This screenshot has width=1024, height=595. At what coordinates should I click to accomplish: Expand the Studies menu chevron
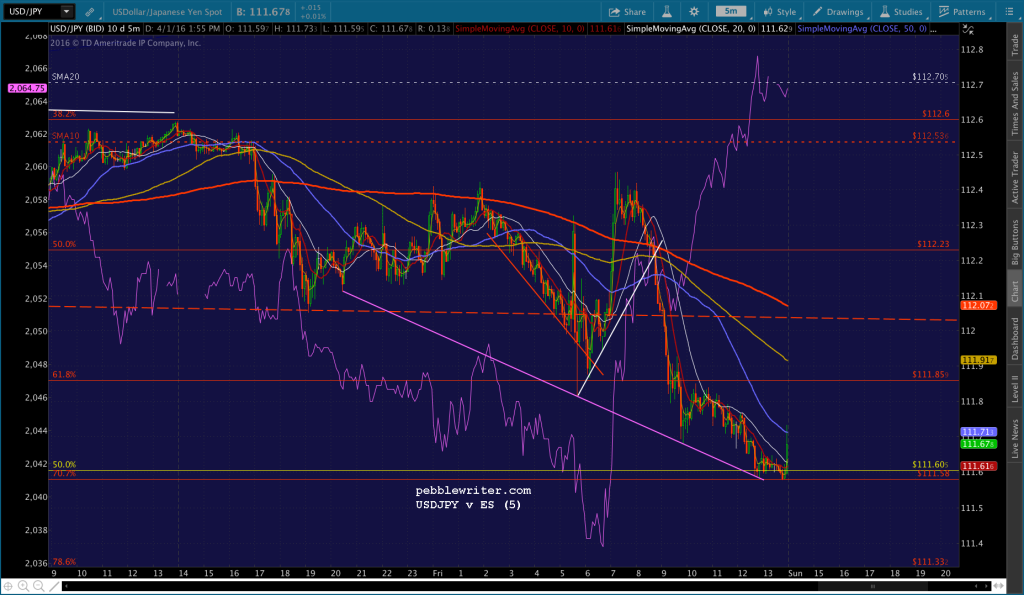coord(928,17)
